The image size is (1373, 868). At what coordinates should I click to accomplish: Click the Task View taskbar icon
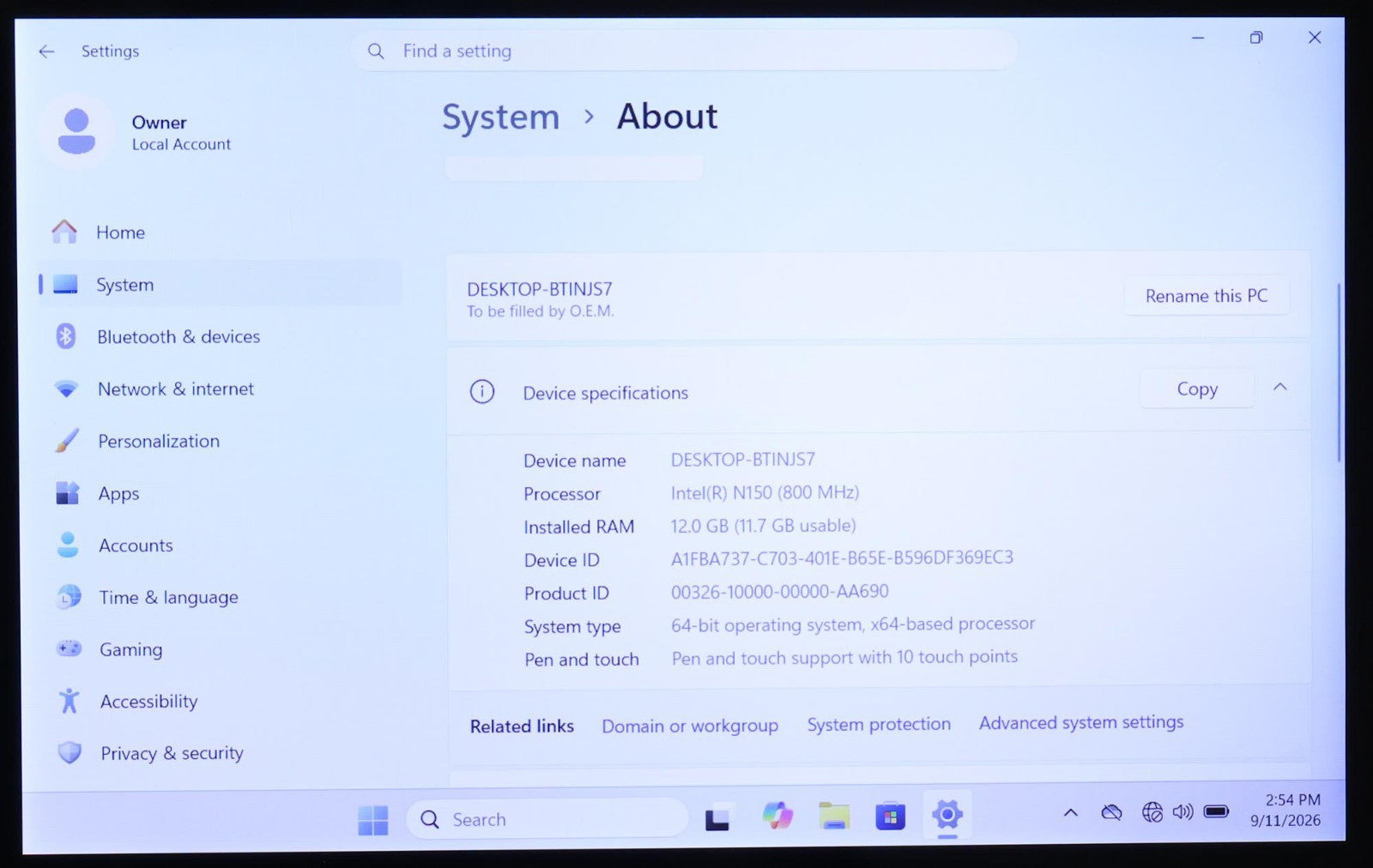pyautogui.click(x=717, y=819)
